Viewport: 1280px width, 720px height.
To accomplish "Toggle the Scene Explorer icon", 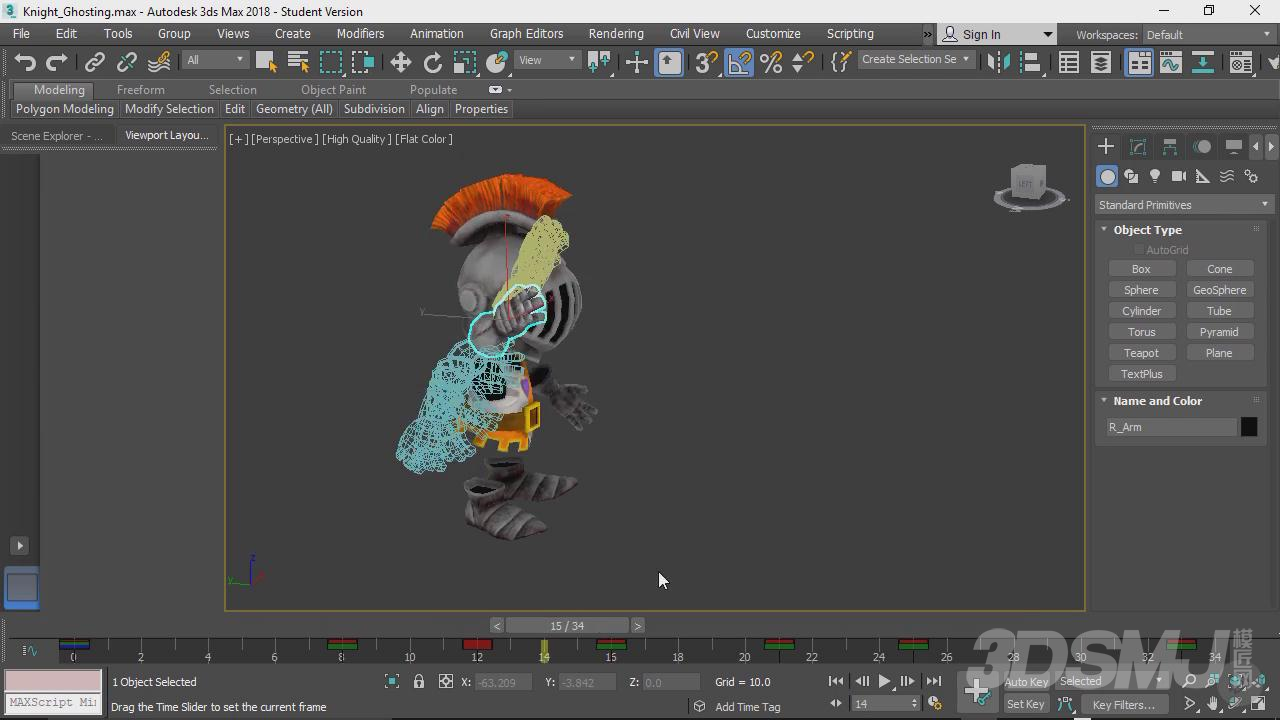I will (x=1068, y=62).
